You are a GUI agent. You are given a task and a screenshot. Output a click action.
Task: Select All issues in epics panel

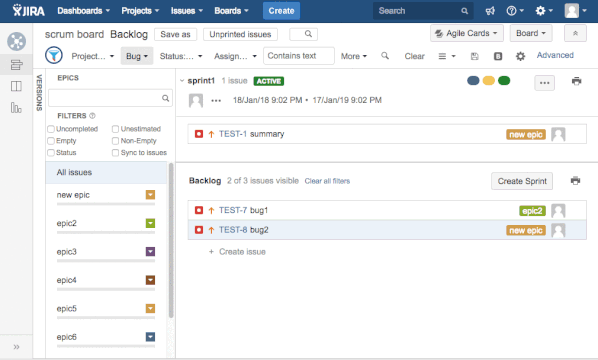tap(106, 172)
